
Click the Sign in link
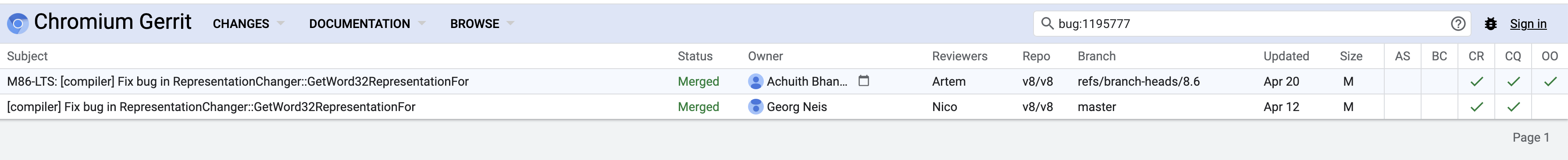tap(1528, 24)
